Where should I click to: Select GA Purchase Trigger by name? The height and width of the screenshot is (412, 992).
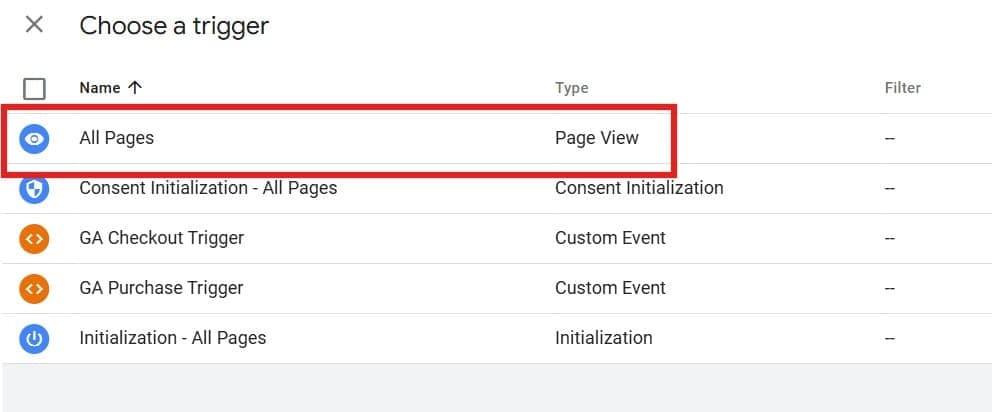[x=161, y=288]
